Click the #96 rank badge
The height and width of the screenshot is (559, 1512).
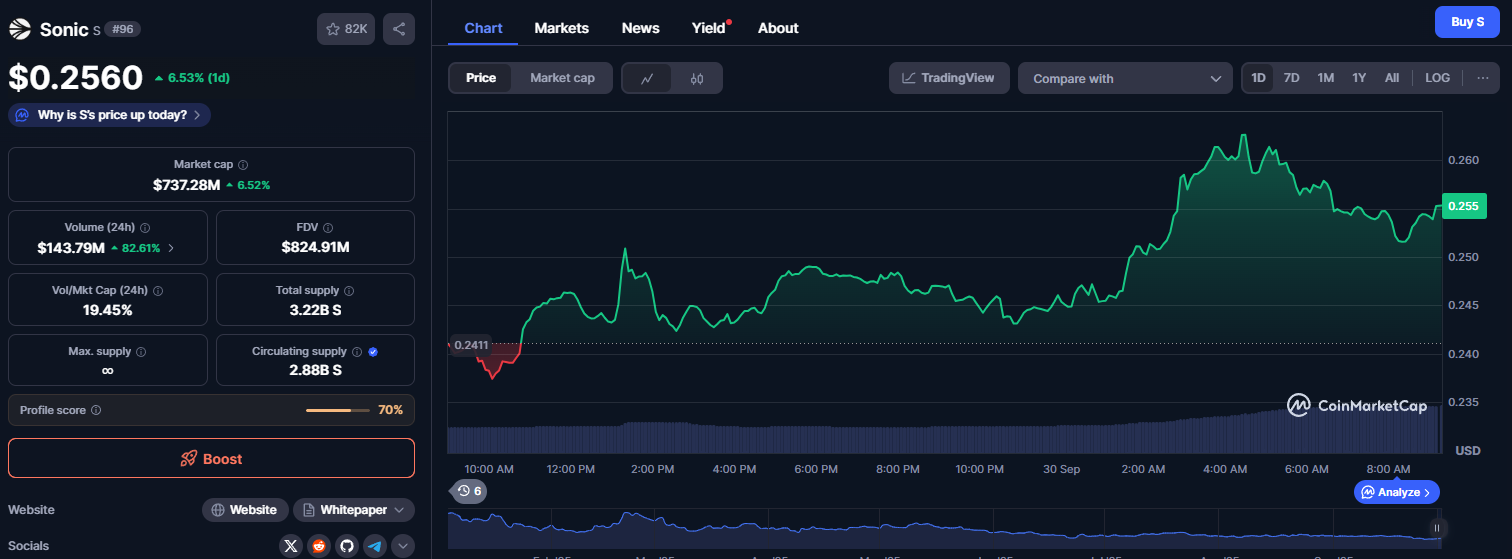tap(124, 29)
